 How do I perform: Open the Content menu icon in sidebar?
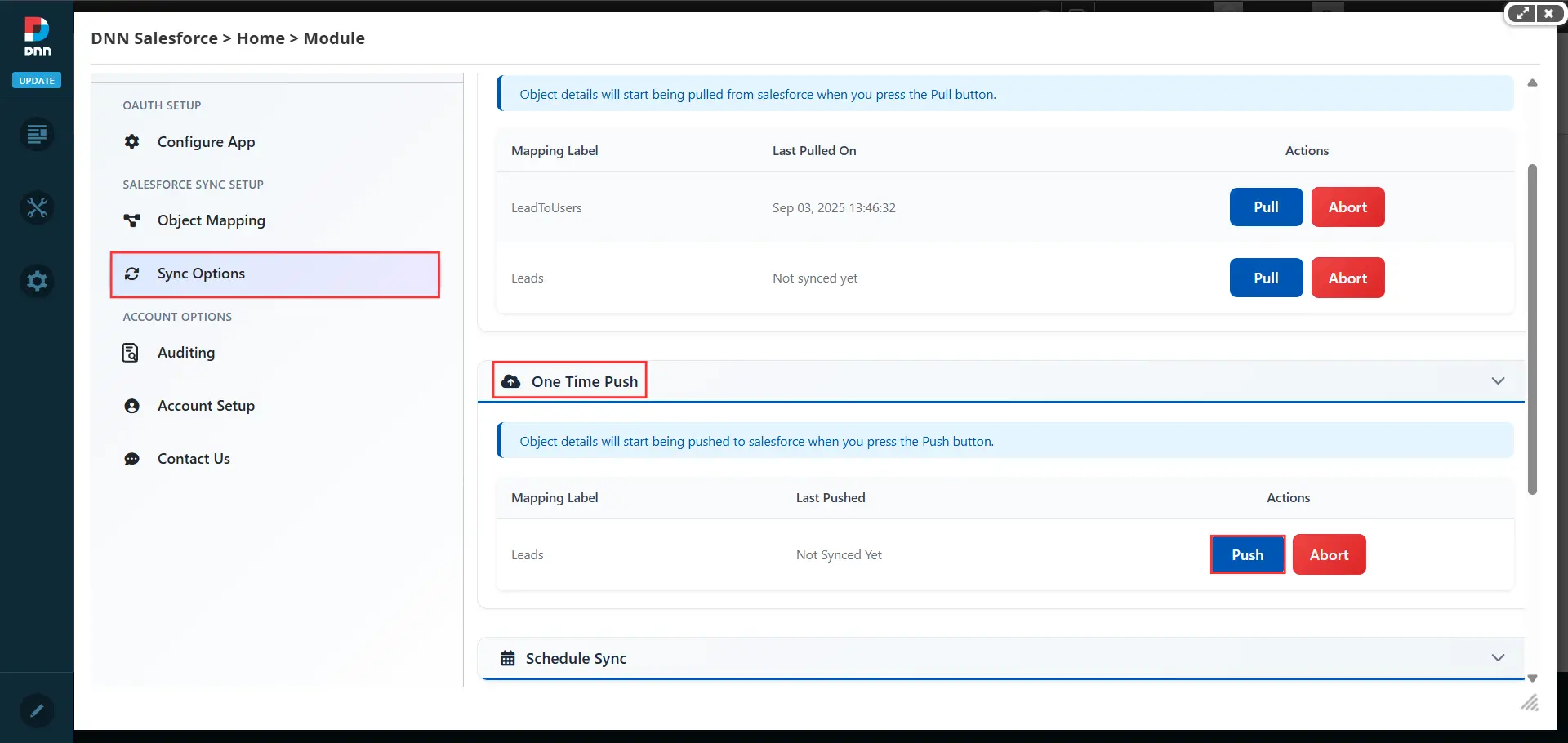coord(37,134)
